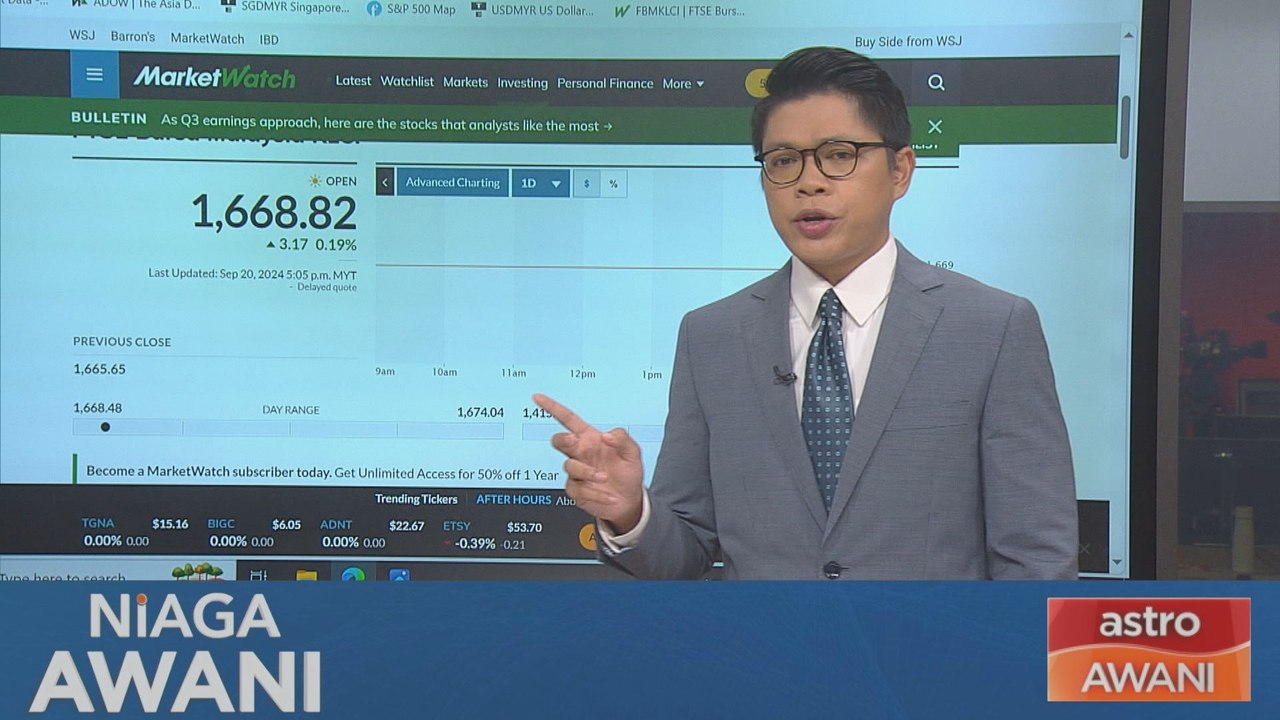Open the Personal Finance nav item
The height and width of the screenshot is (720, 1280).
605,83
